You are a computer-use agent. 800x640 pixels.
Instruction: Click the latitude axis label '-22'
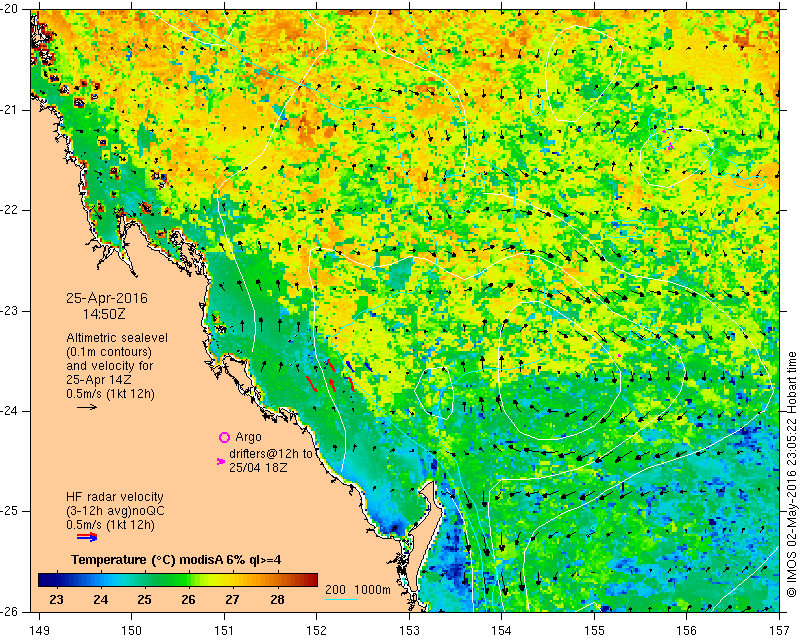(10, 211)
